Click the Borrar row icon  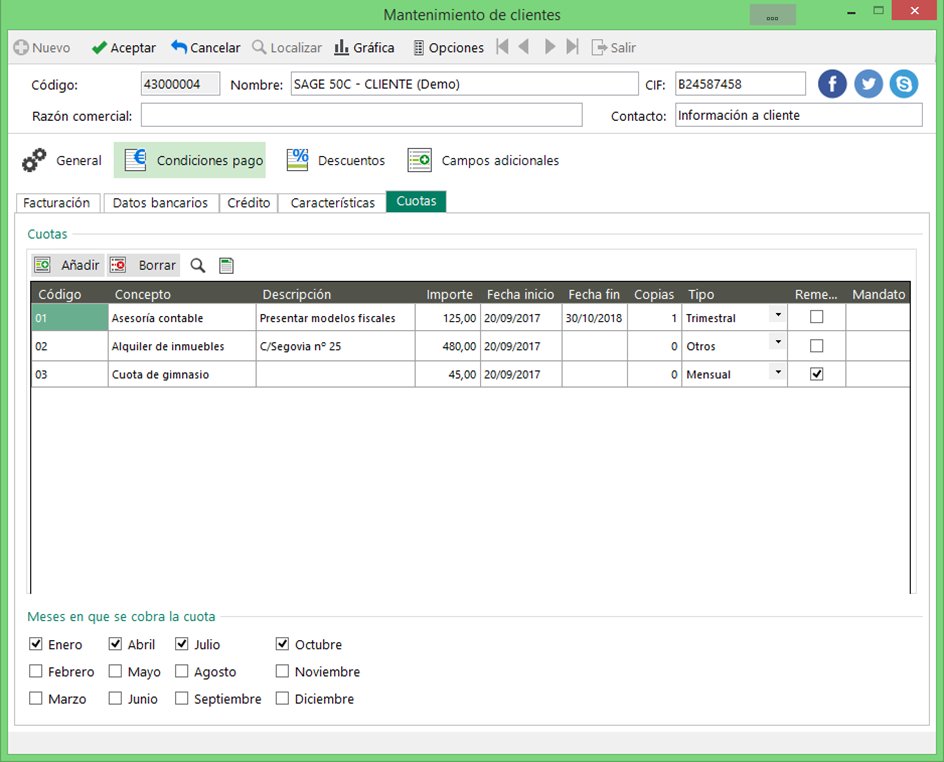click(x=118, y=265)
